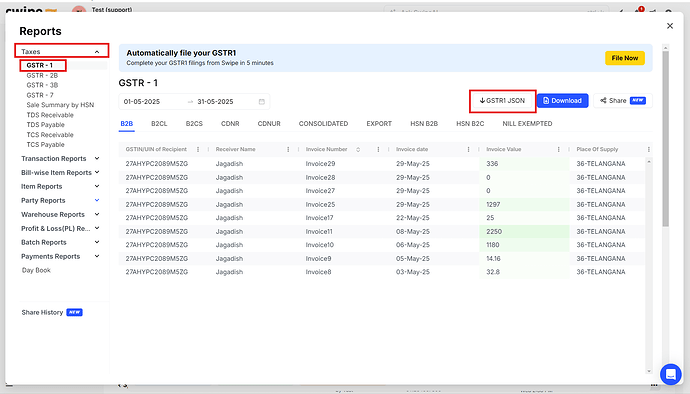Open the calendar icon in the date range
This screenshot has width=690, height=394.
[261, 102]
